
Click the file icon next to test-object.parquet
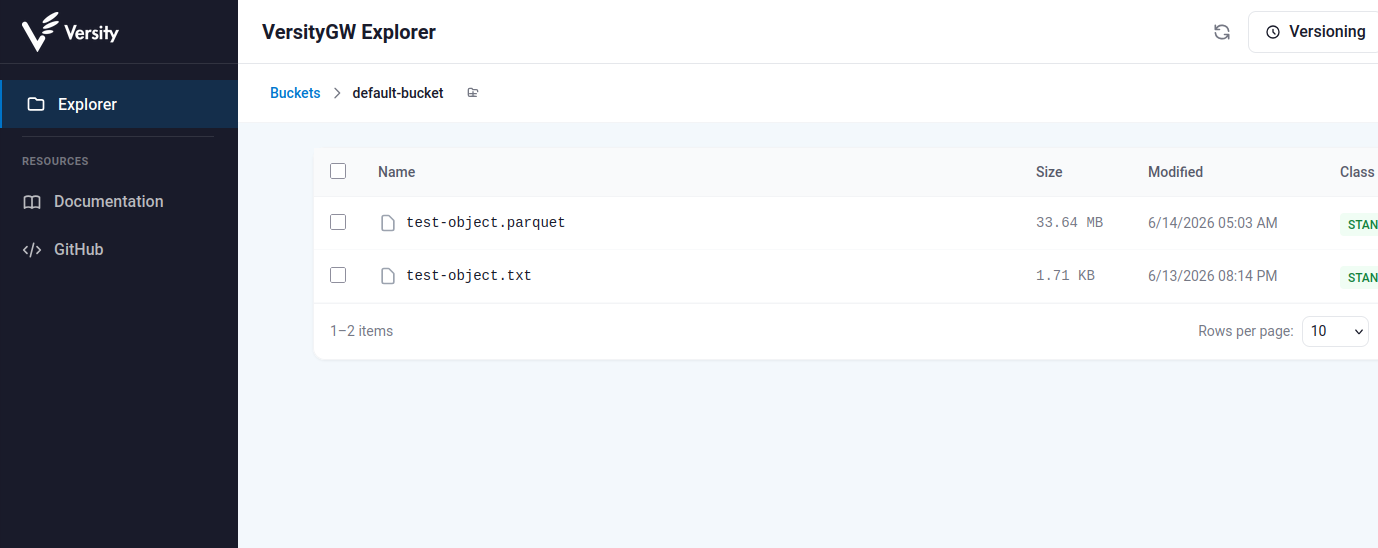point(388,223)
